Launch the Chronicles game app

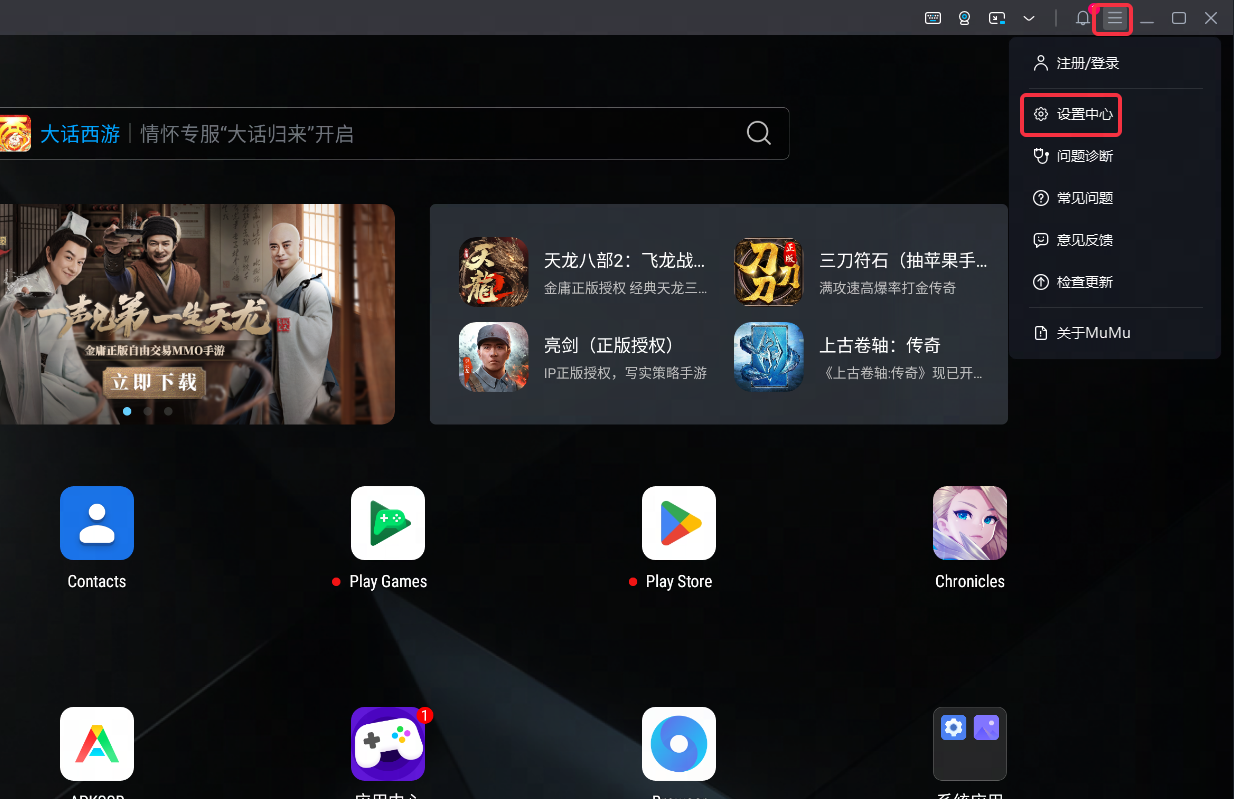tap(970, 523)
